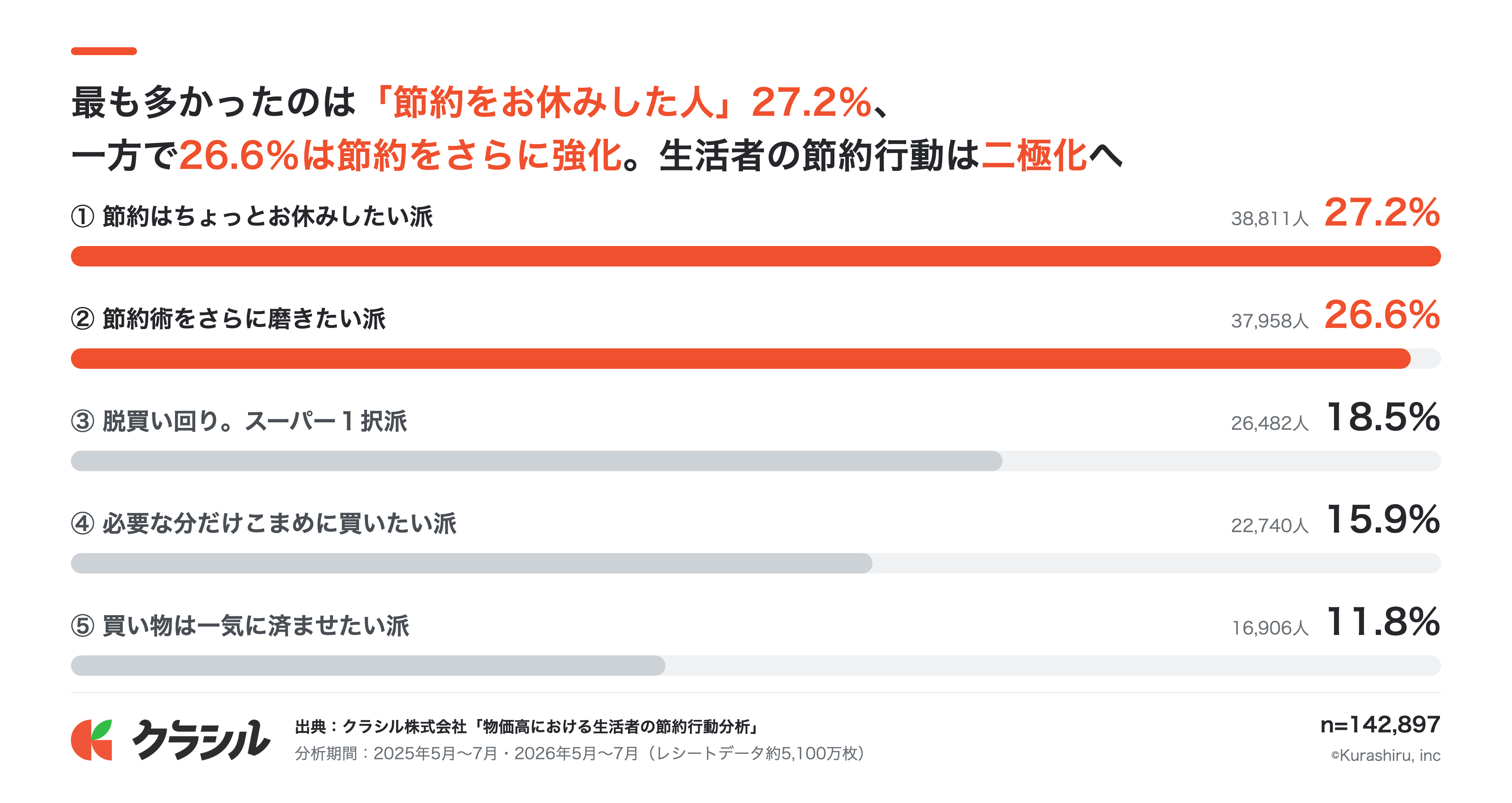Click the gray 11.8% progress bar
This screenshot has height=803, width=1512.
point(368,666)
